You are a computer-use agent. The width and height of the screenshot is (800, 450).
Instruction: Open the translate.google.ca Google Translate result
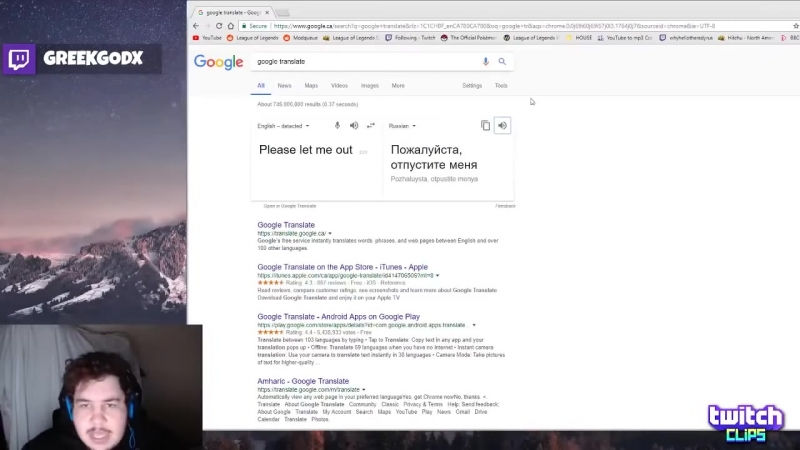tap(286, 225)
